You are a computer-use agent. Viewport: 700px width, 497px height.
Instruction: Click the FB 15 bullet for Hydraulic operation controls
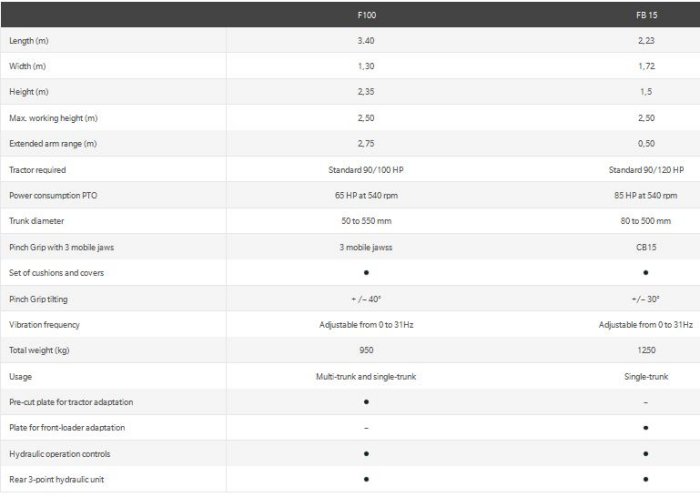click(646, 454)
